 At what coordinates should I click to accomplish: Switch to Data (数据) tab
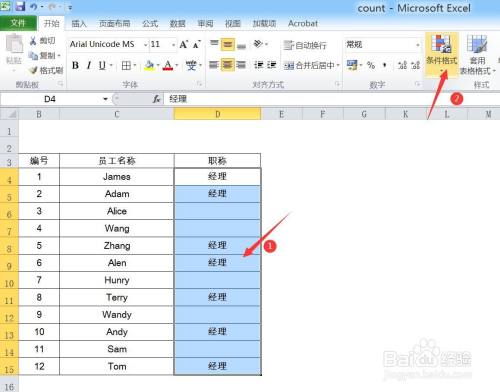tap(177, 23)
